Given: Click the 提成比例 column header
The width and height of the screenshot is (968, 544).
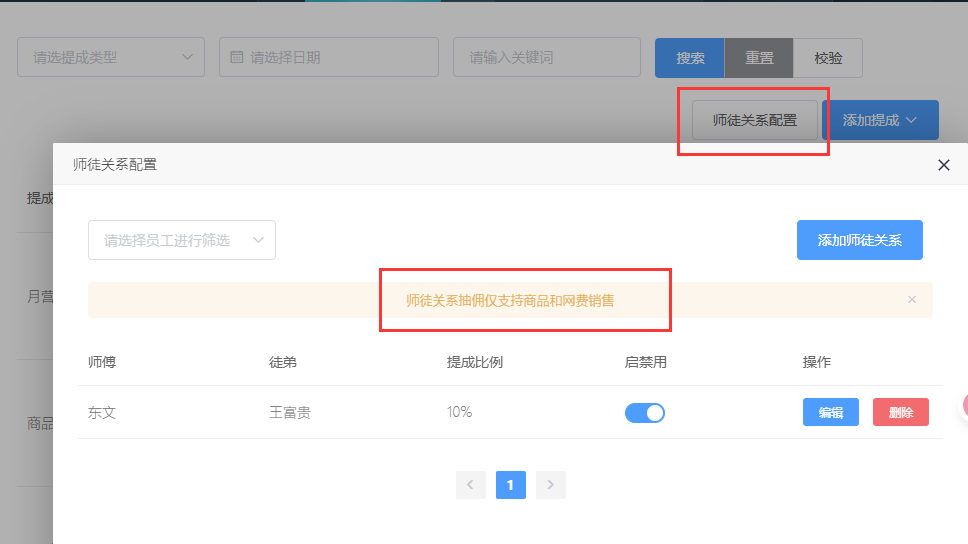Looking at the screenshot, I should (475, 362).
